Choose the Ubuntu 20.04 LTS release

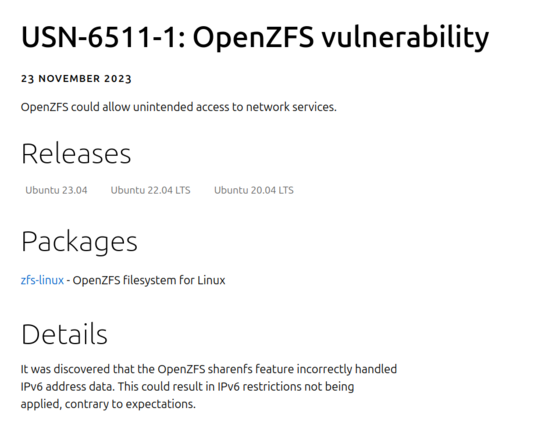pos(254,190)
